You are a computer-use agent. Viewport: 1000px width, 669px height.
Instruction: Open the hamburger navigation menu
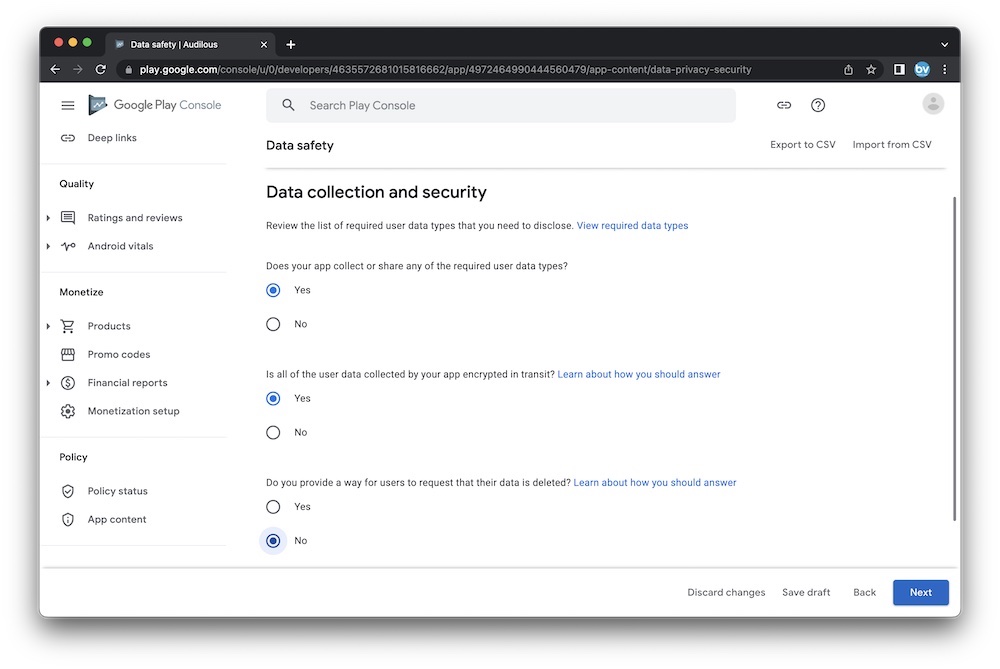point(68,105)
